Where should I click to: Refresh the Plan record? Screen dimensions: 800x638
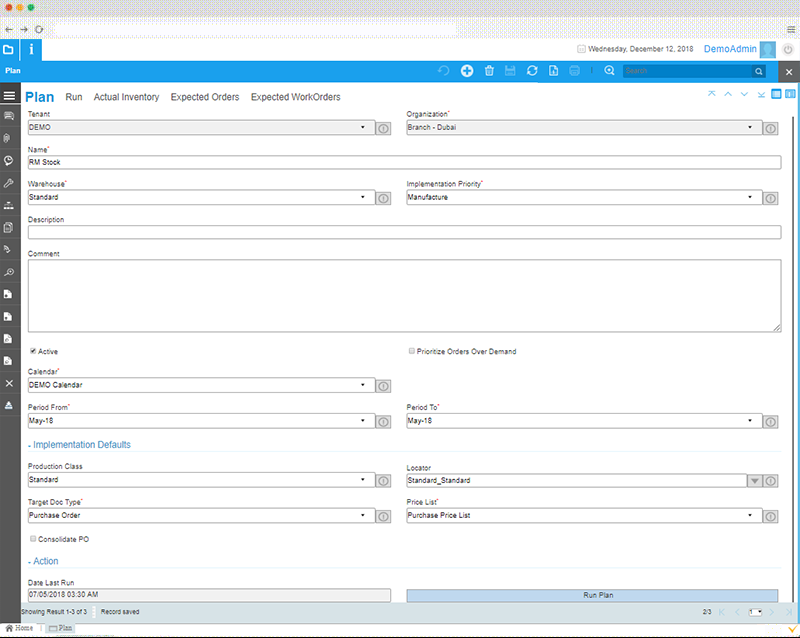[x=532, y=71]
